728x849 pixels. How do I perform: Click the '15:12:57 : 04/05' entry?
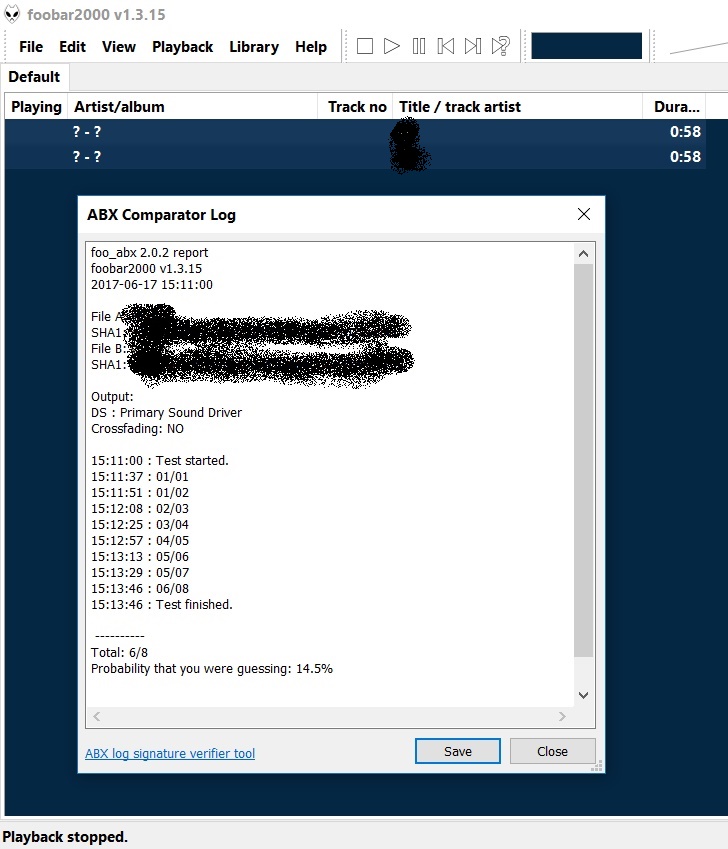(140, 540)
